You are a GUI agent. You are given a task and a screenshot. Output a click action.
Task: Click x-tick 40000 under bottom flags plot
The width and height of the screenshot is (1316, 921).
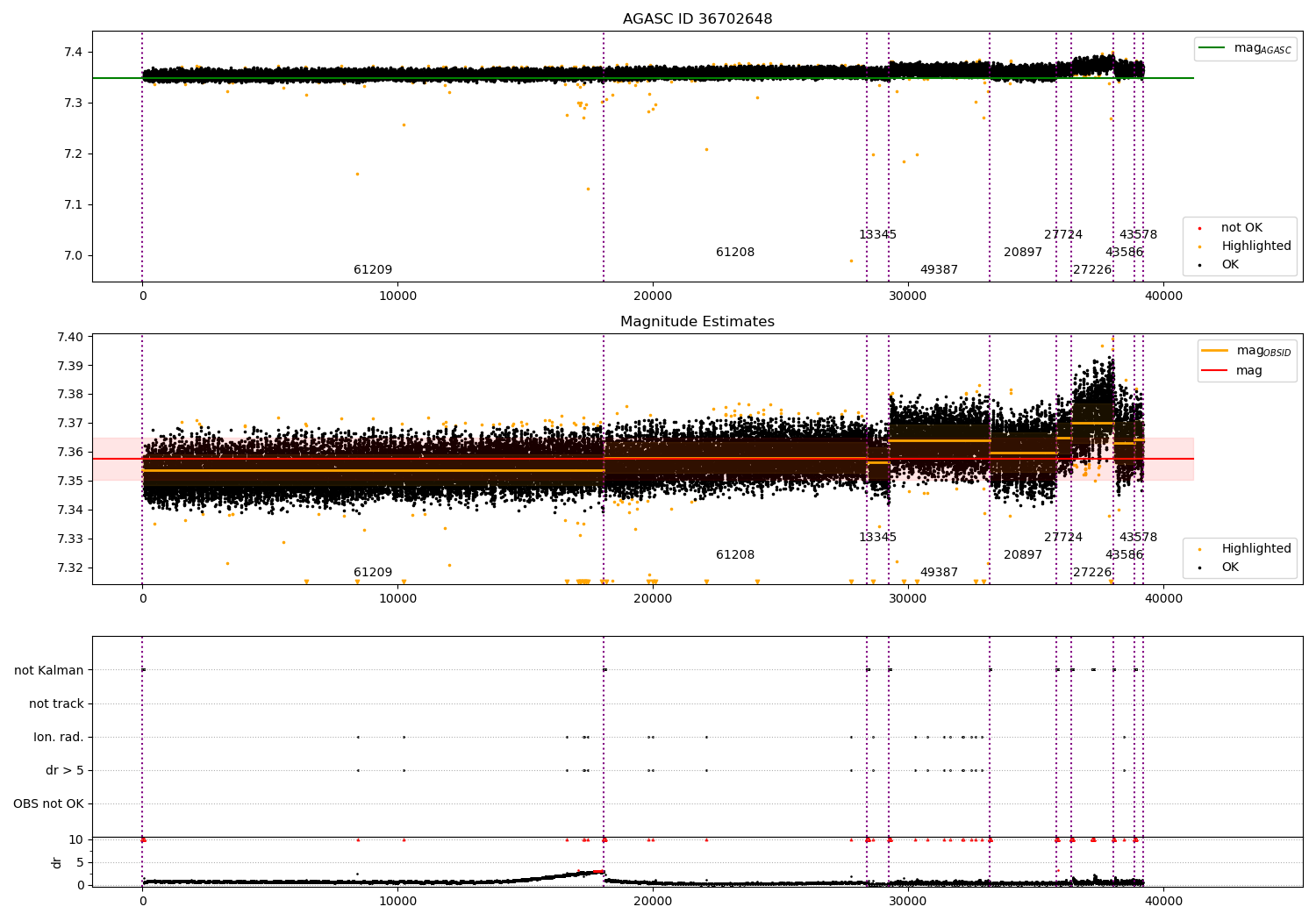pos(1163,901)
